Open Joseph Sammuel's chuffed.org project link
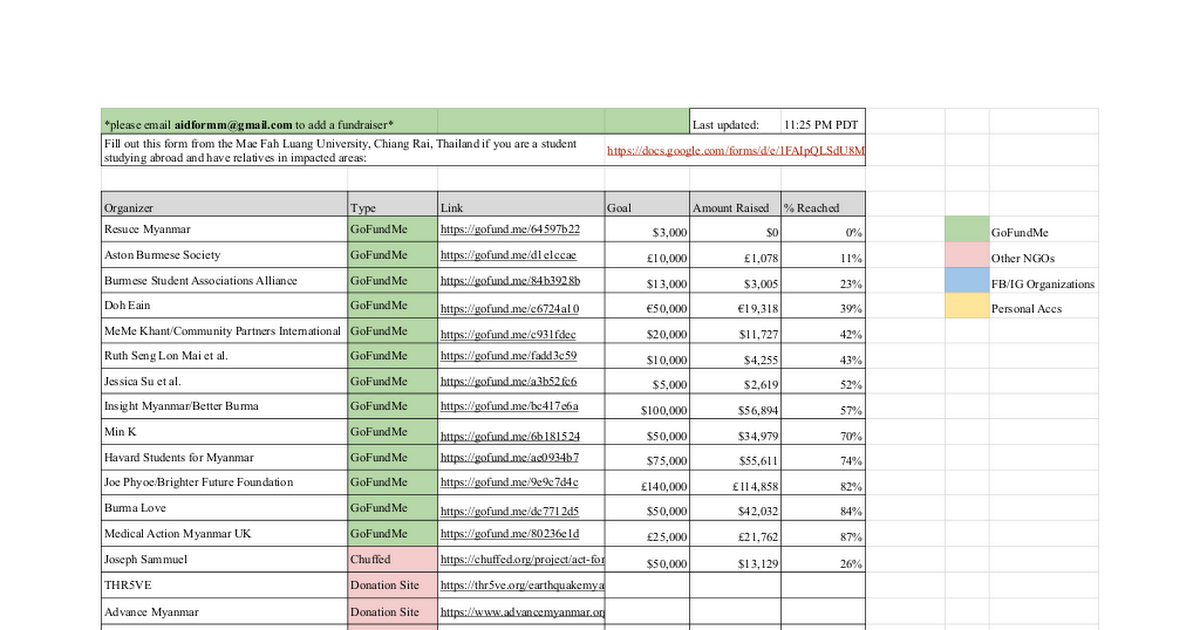Image resolution: width=1200 pixels, height=630 pixels. coord(522,560)
